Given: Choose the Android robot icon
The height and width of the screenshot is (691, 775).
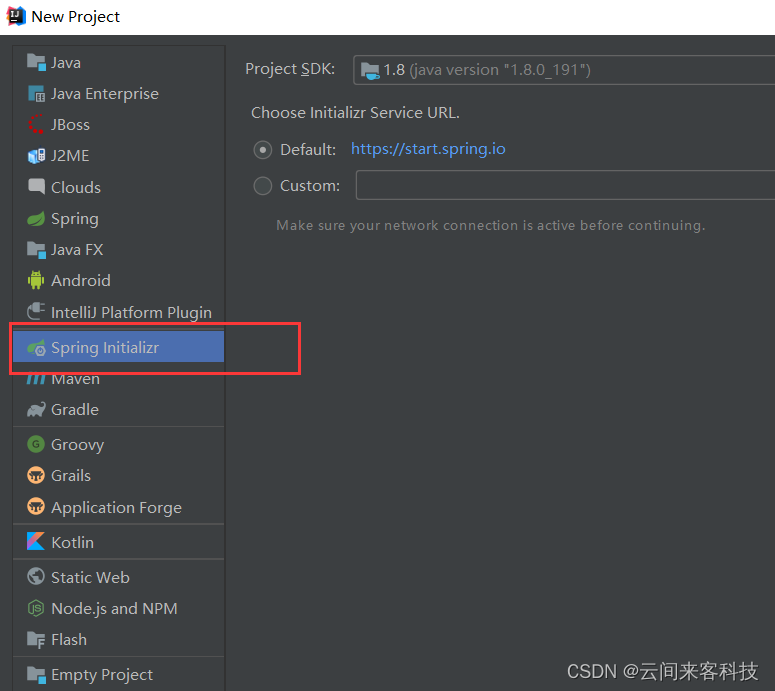Looking at the screenshot, I should 36,280.
